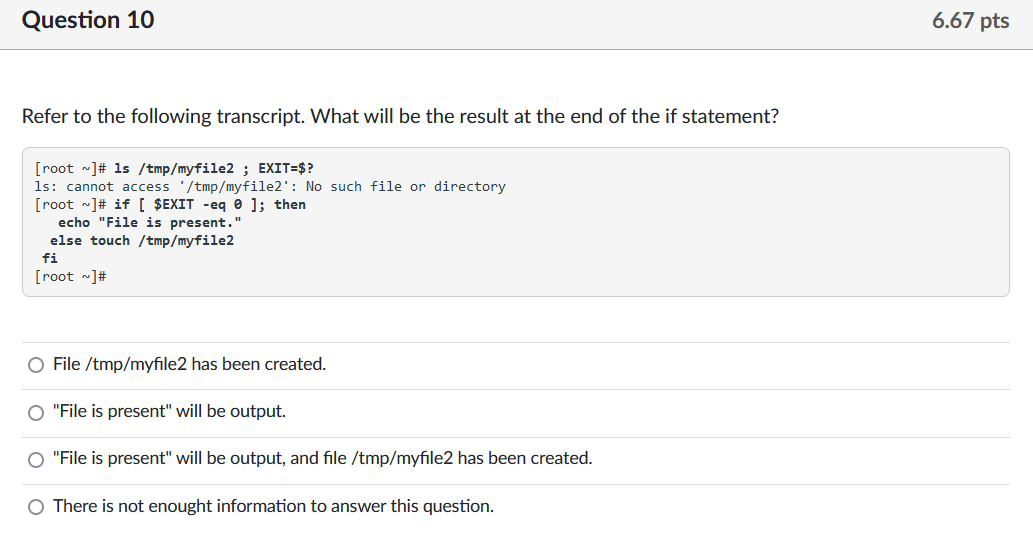Choose radio beside '"File is present" will be output.'
This screenshot has height=555, width=1033.
pyautogui.click(x=36, y=412)
